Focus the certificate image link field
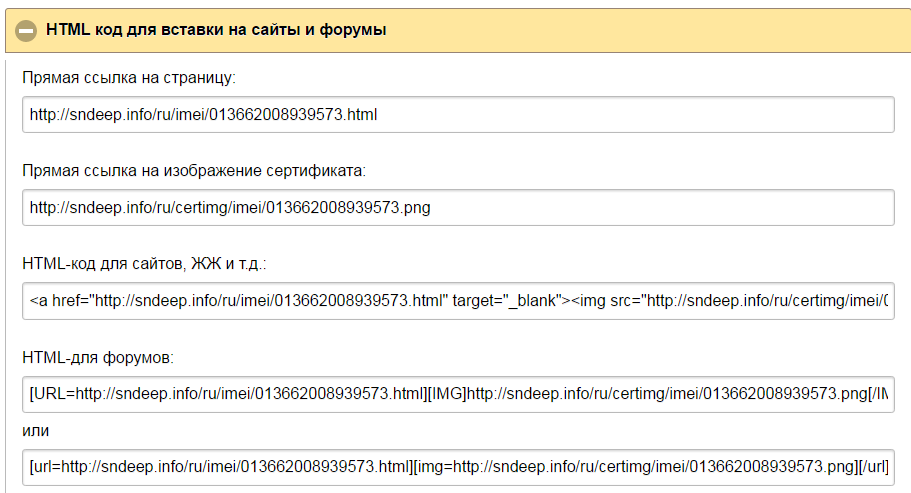 tap(457, 208)
